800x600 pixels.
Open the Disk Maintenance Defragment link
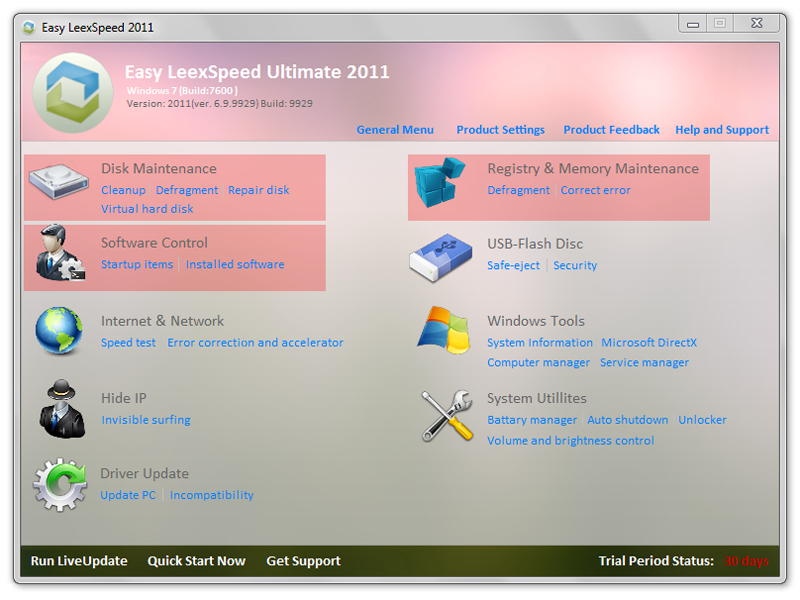tap(187, 190)
